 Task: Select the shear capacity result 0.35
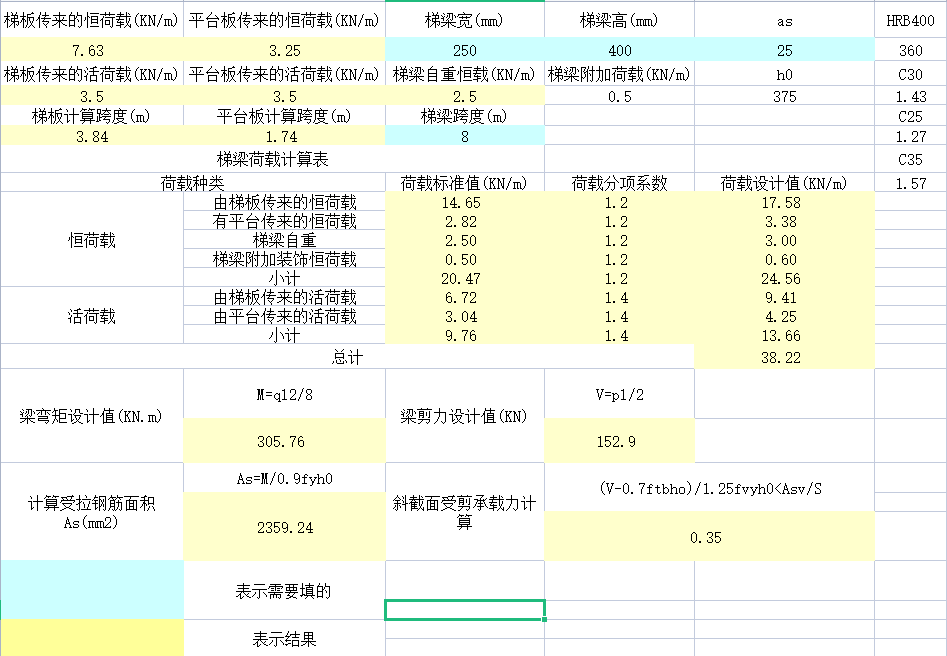pos(706,537)
